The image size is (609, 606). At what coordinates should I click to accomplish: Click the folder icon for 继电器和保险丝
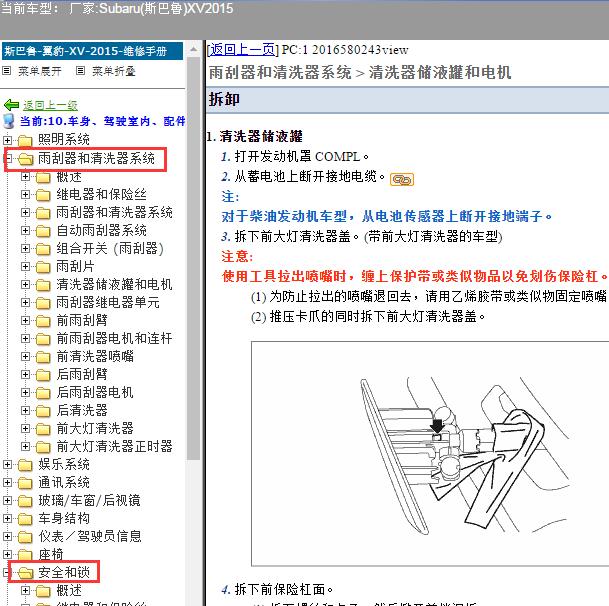click(x=43, y=195)
